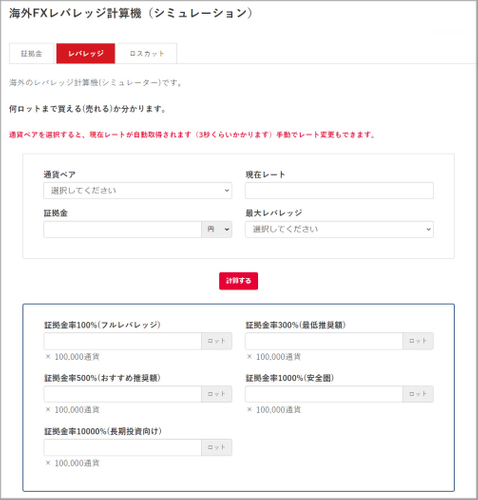This screenshot has height=500, width=478.
Task: Click the 証拠金率500% おすすめ推奨額 result field
Action: 122,394
